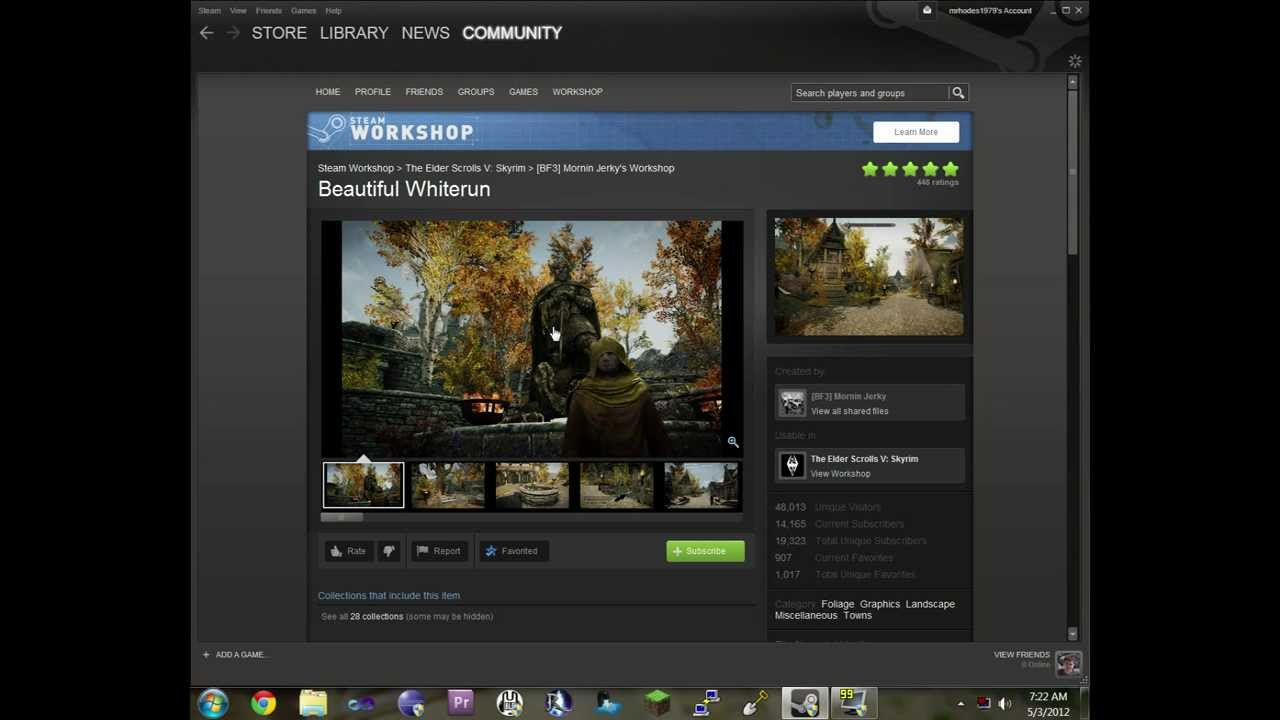
Task: Click the forward navigation arrow
Action: pos(233,33)
